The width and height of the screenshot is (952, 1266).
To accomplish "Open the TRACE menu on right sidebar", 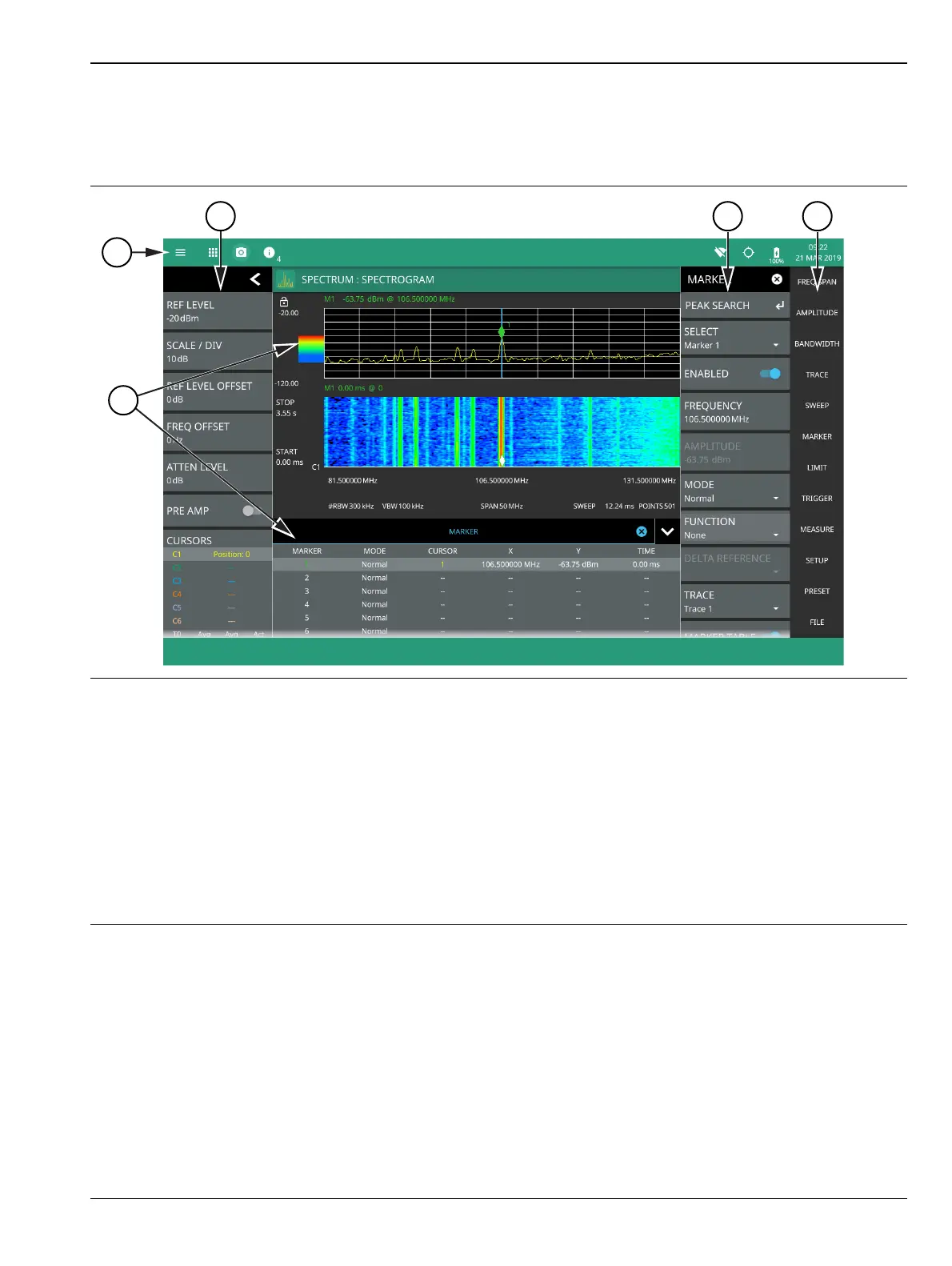I will 817,375.
